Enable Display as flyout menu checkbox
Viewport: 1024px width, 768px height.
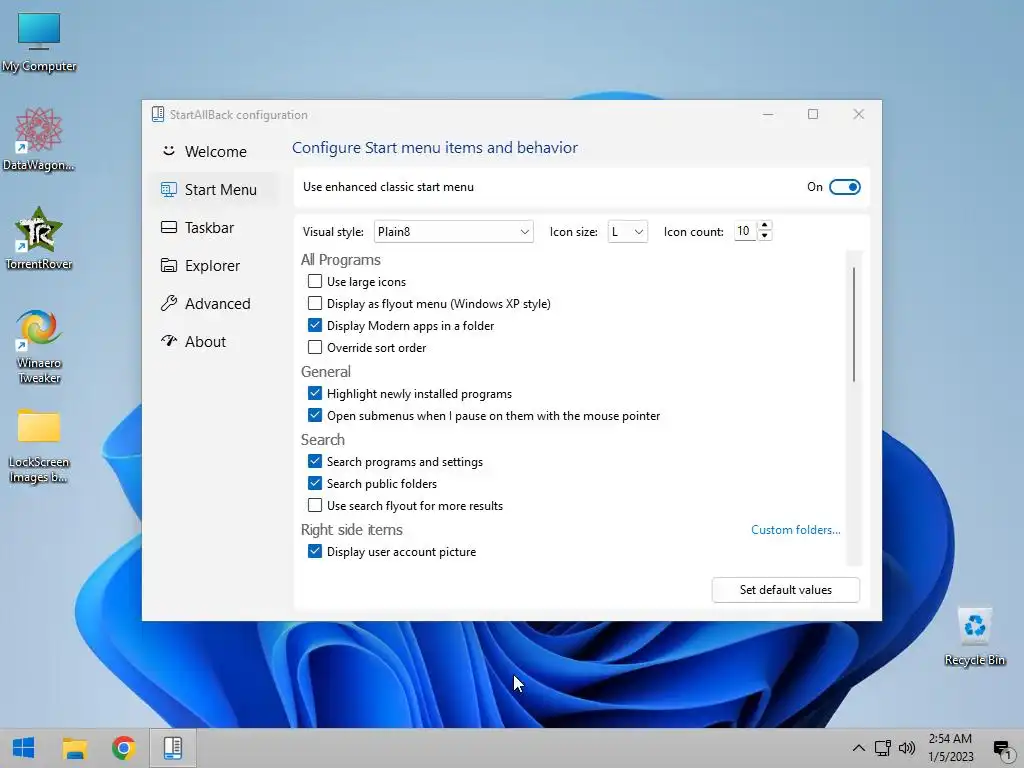coord(315,304)
